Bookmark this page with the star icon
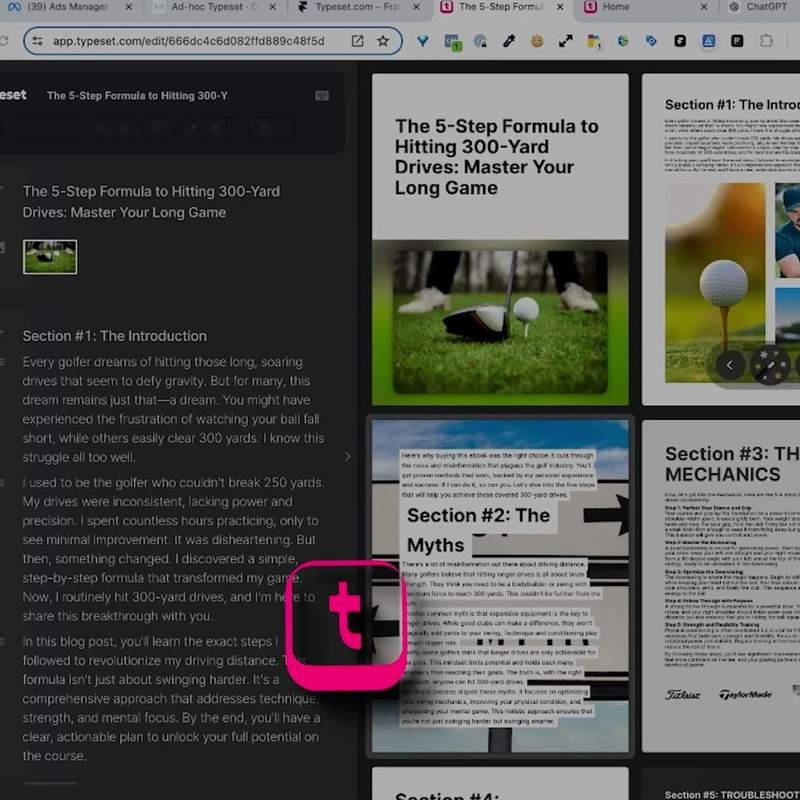Viewport: 800px width, 800px height. coord(383,41)
